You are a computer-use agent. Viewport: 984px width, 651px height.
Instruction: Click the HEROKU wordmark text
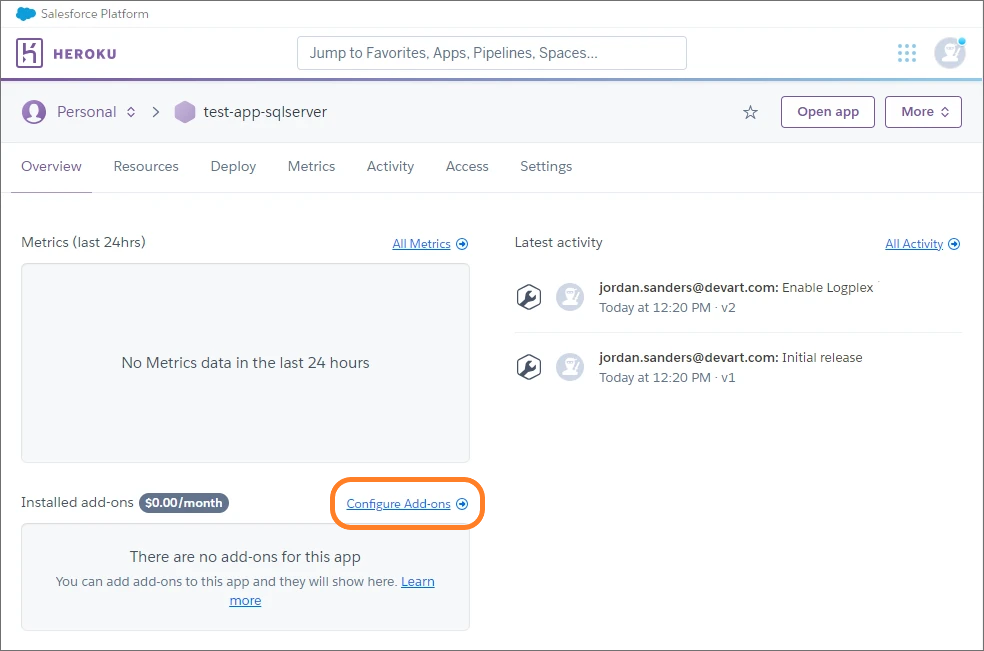pos(85,54)
